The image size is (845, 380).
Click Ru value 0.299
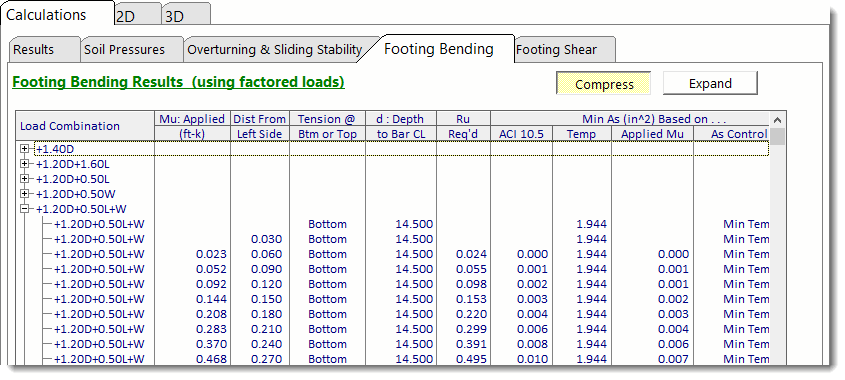click(472, 330)
